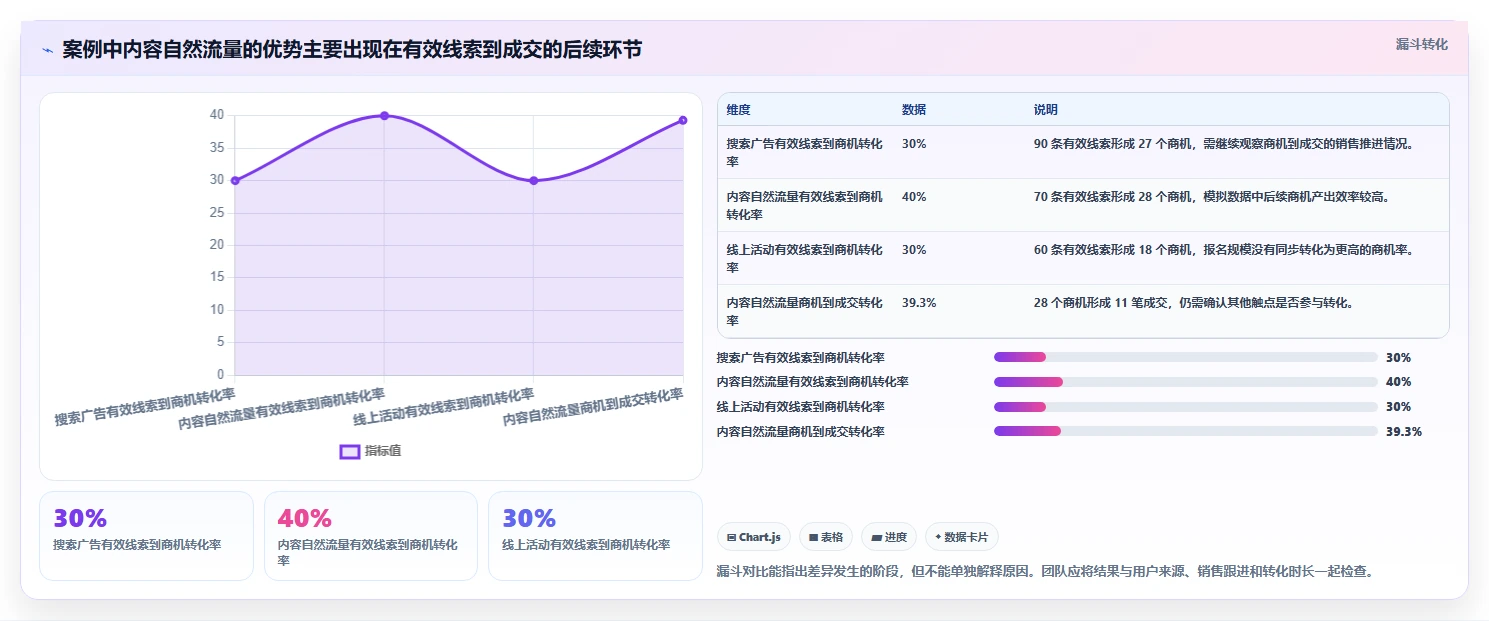Click the 线上活动有效线索到商机转化率 progress bar
The image size is (1489, 621).
(1186, 407)
